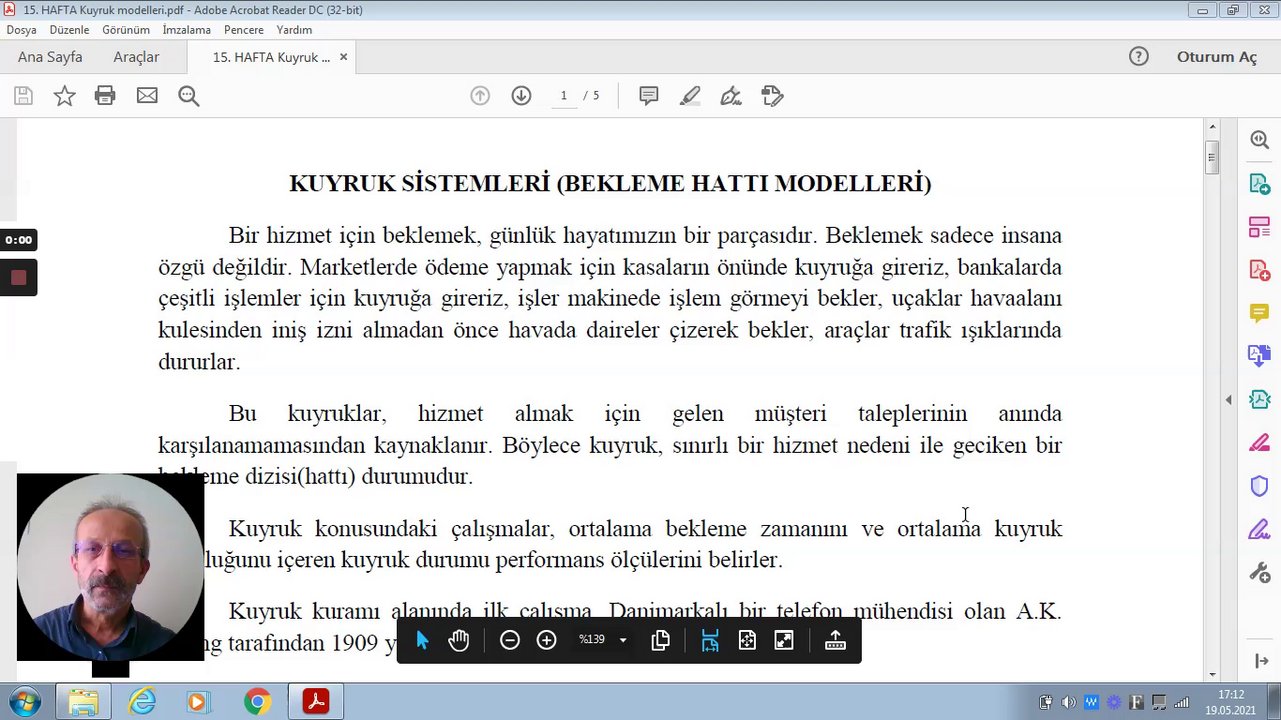Zoom out with the minus button
Image resolution: width=1281 pixels, height=720 pixels.
click(510, 640)
